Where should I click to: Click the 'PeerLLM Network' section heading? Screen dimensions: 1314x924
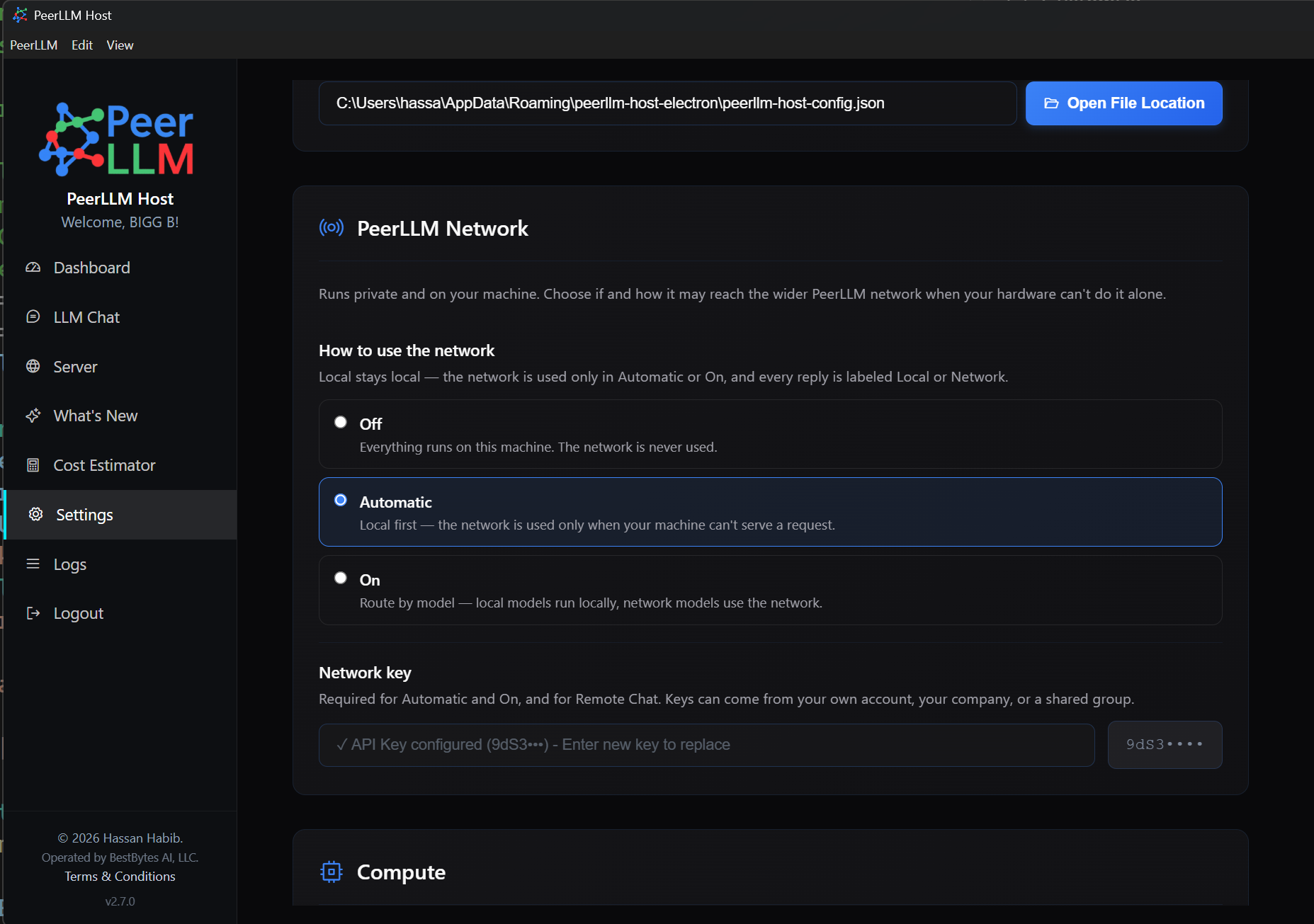pos(443,228)
